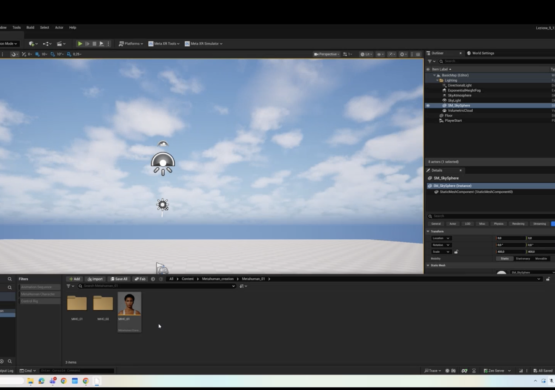This screenshot has width=555, height=390.
Task: Open the Meta XR Tools dropdown
Action: tap(164, 44)
